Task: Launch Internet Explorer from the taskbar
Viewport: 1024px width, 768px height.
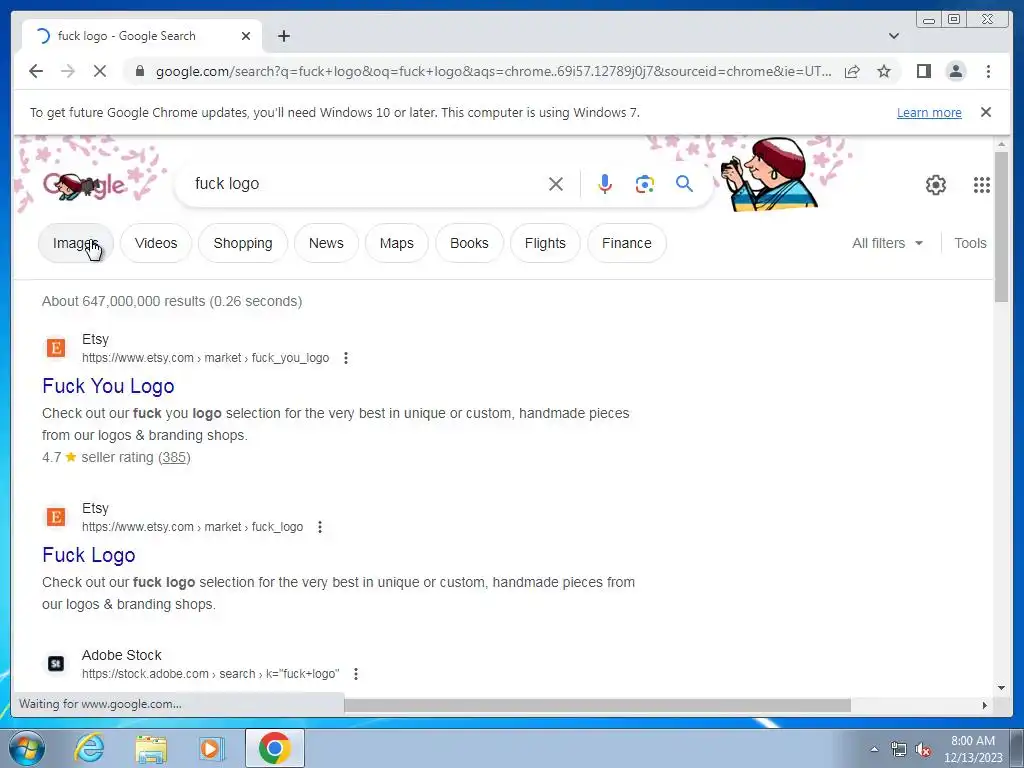Action: point(89,748)
